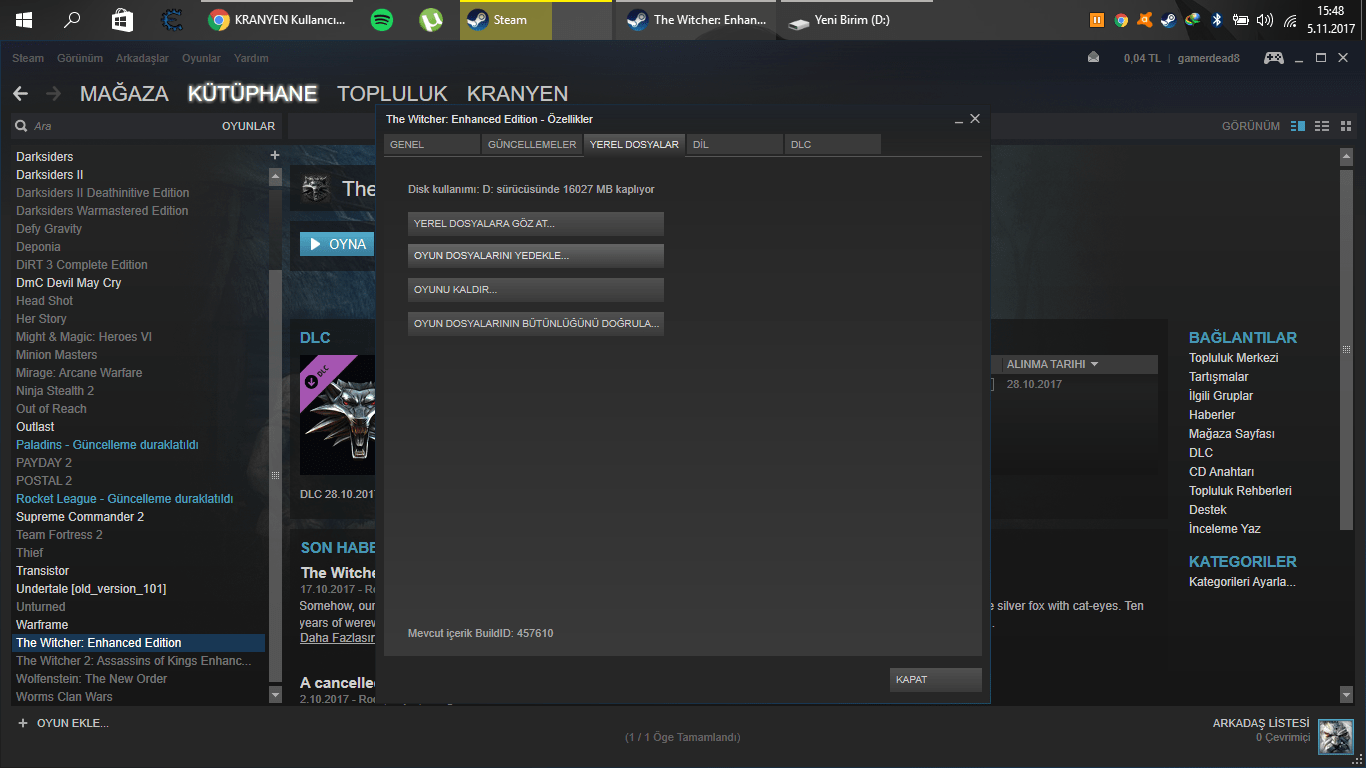
Task: Add a category with the plus icon above game list
Action: click(275, 155)
